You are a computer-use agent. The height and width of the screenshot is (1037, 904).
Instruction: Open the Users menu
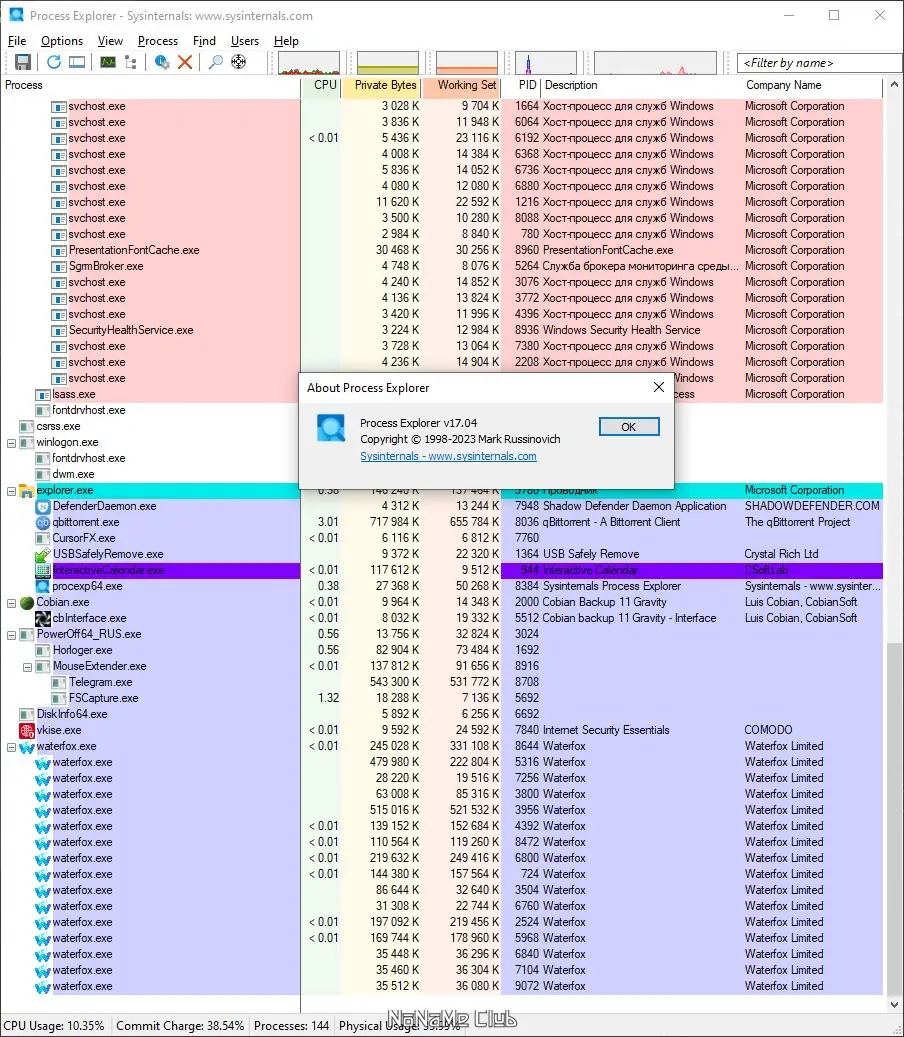pos(245,41)
